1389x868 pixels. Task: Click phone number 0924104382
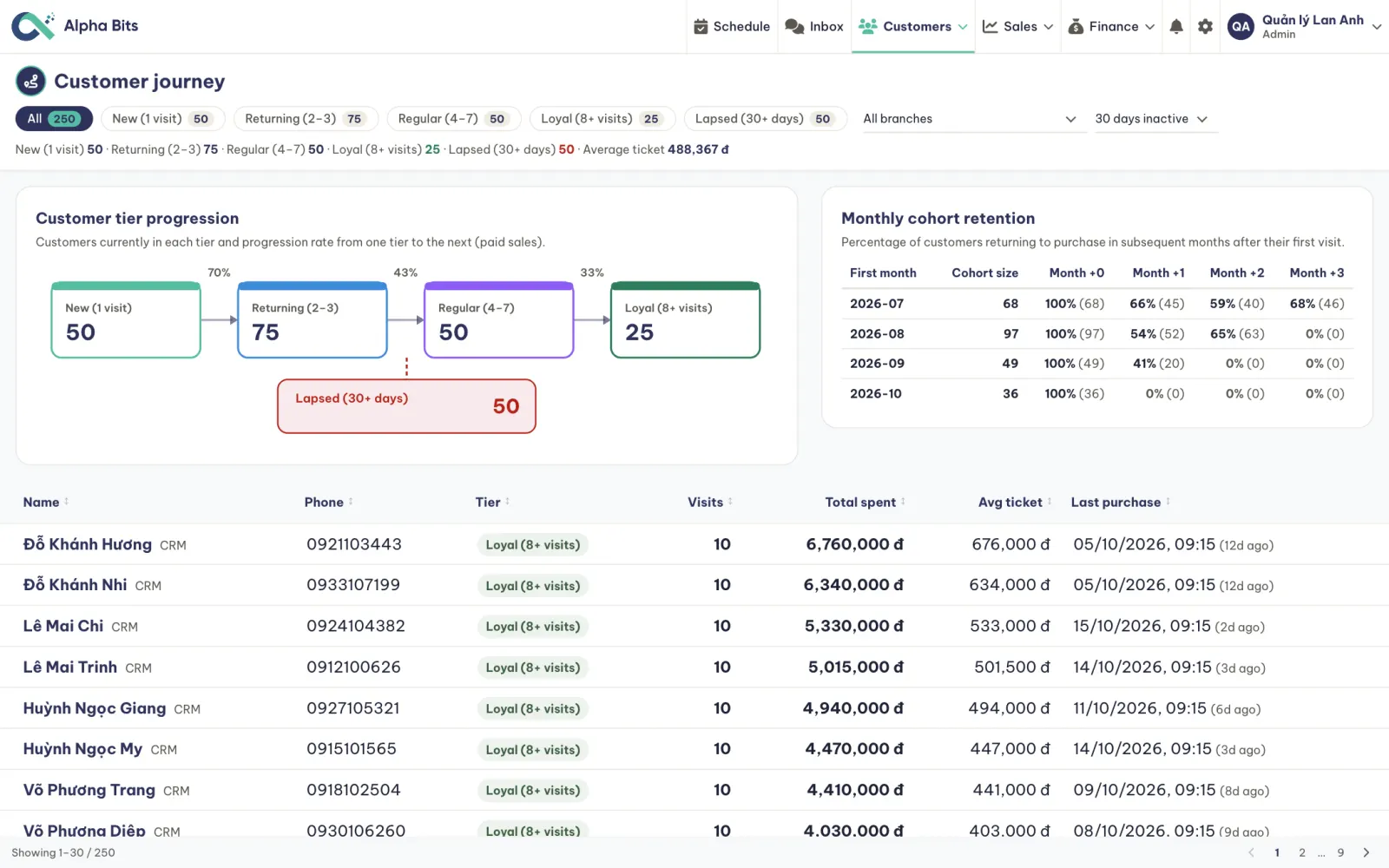pos(356,626)
